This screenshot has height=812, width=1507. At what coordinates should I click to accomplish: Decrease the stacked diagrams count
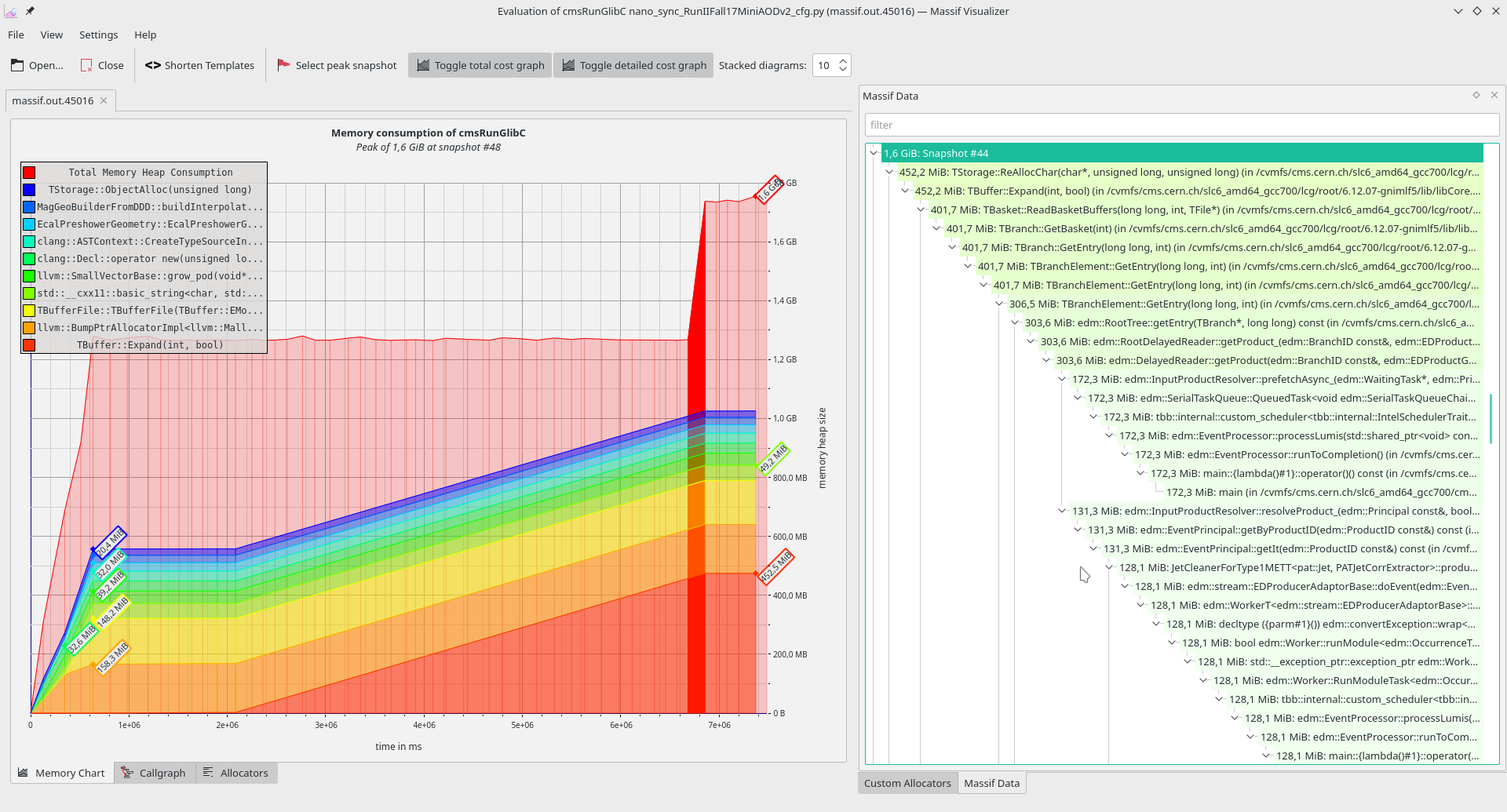843,70
